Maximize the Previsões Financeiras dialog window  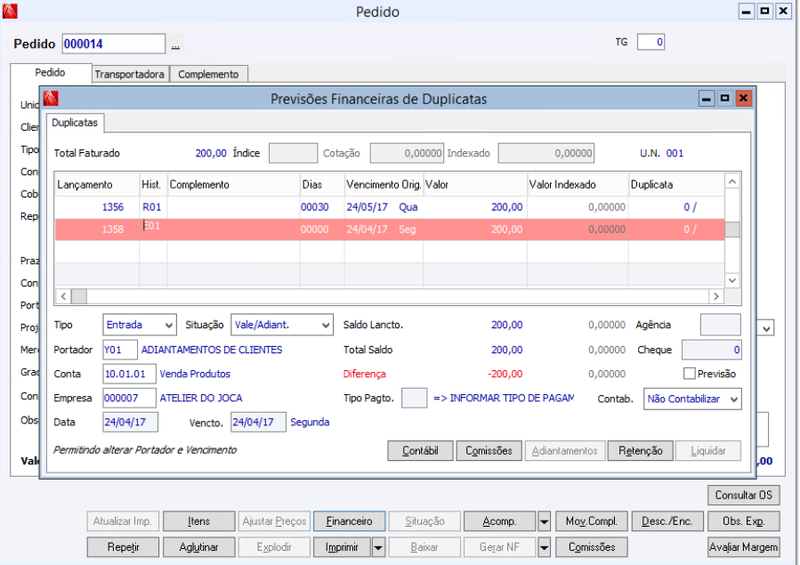pos(724,99)
